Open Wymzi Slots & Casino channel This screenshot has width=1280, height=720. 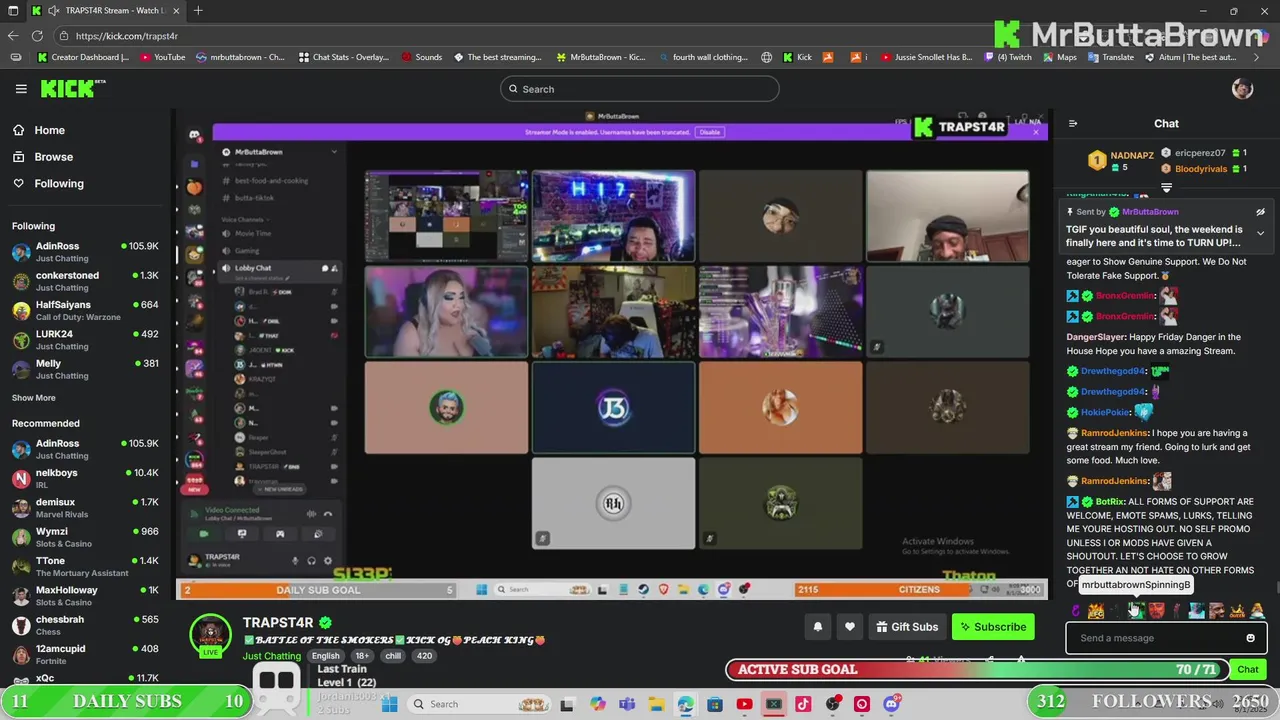tap(86, 537)
